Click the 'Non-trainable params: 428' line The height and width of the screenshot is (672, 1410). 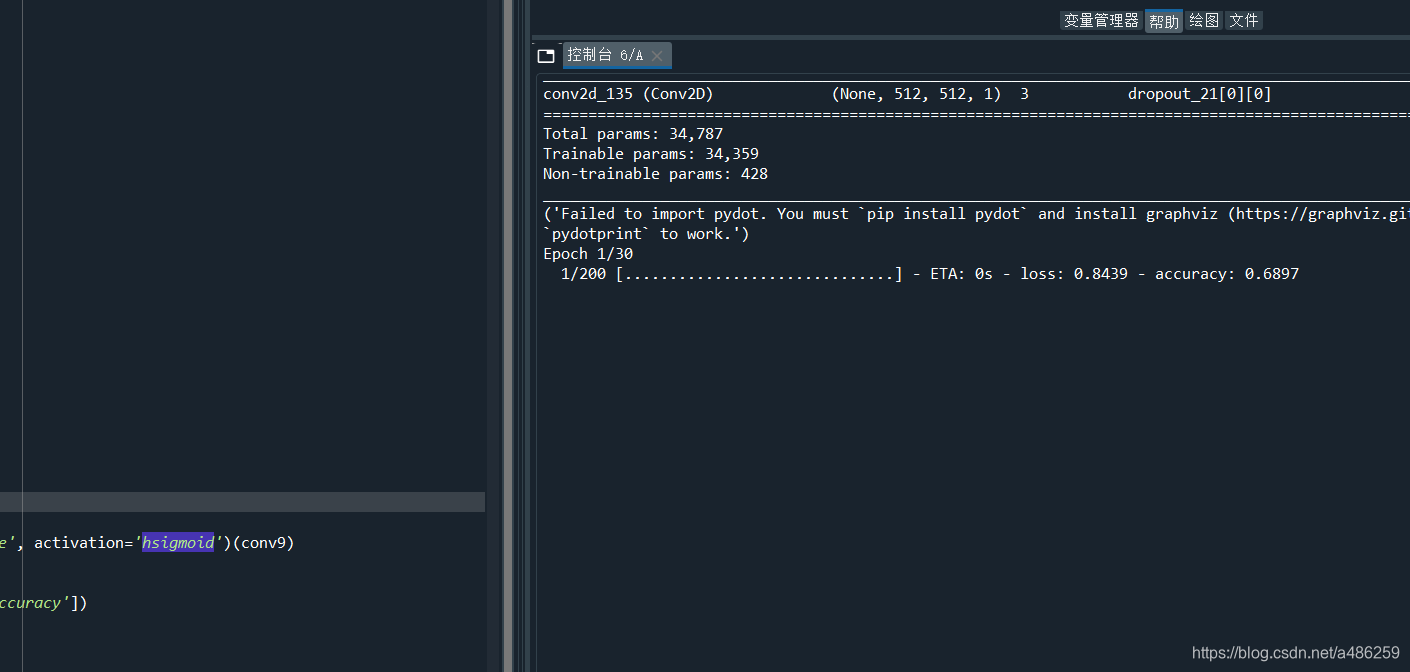655,174
